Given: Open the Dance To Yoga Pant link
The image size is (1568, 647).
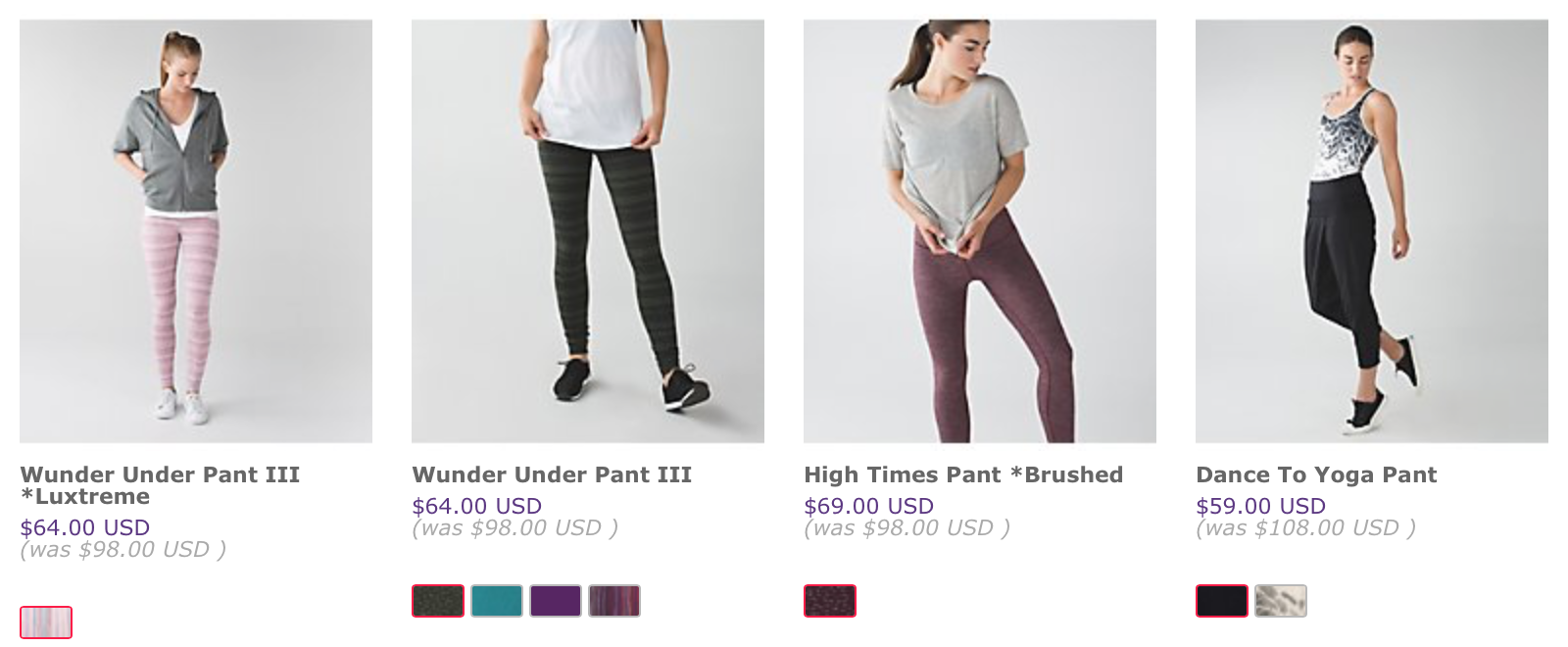Looking at the screenshot, I should click(1316, 475).
